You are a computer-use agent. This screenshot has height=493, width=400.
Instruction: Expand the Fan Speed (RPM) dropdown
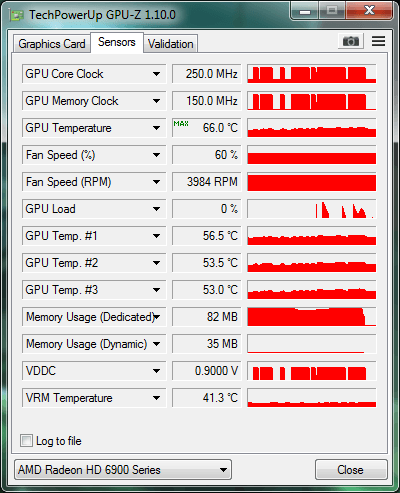(x=156, y=182)
